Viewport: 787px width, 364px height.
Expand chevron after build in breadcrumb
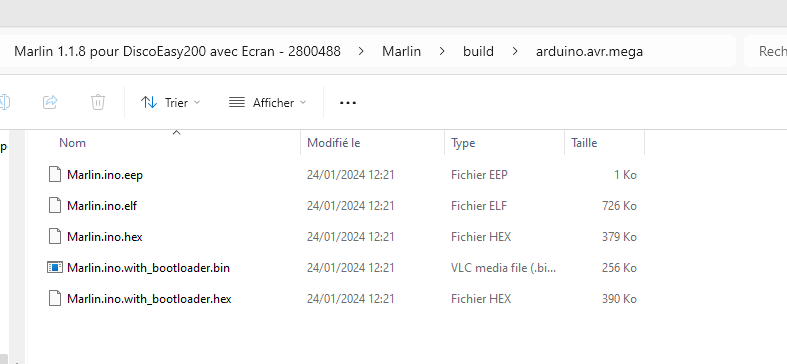515,51
